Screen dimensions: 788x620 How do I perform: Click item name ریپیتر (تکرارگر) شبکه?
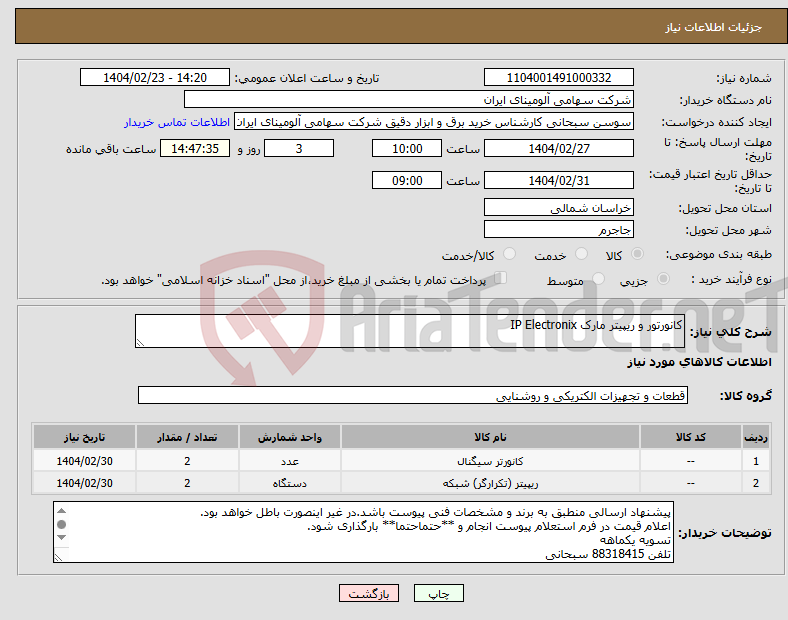point(490,483)
